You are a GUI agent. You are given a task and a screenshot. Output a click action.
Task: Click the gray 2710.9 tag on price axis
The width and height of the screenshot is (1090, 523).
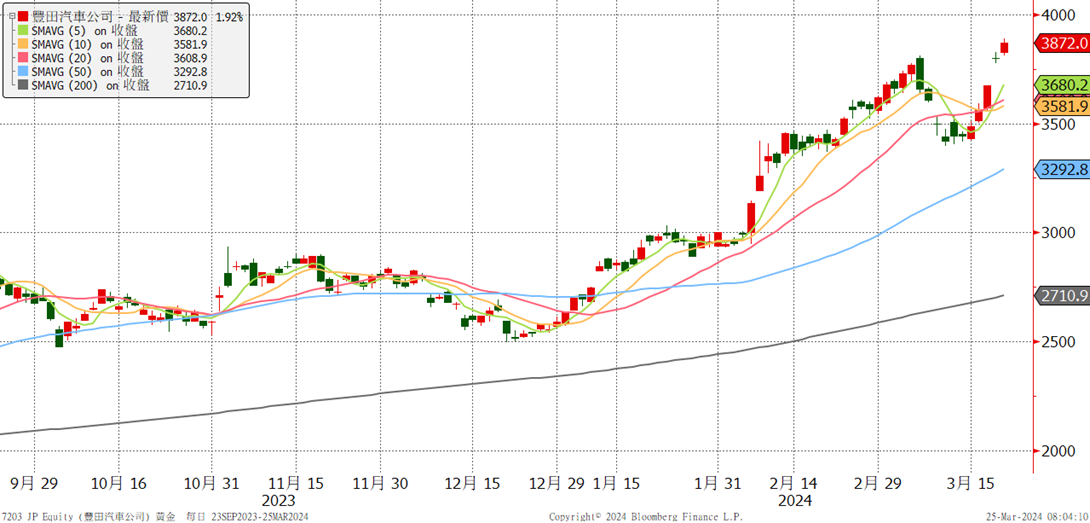[x=1064, y=296]
